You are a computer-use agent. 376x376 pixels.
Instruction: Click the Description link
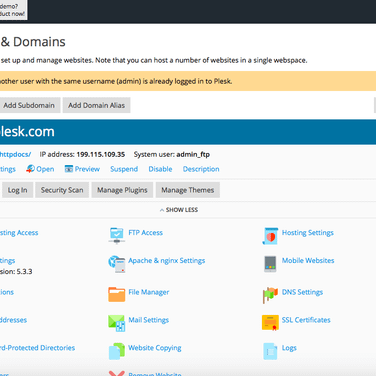coord(201,169)
